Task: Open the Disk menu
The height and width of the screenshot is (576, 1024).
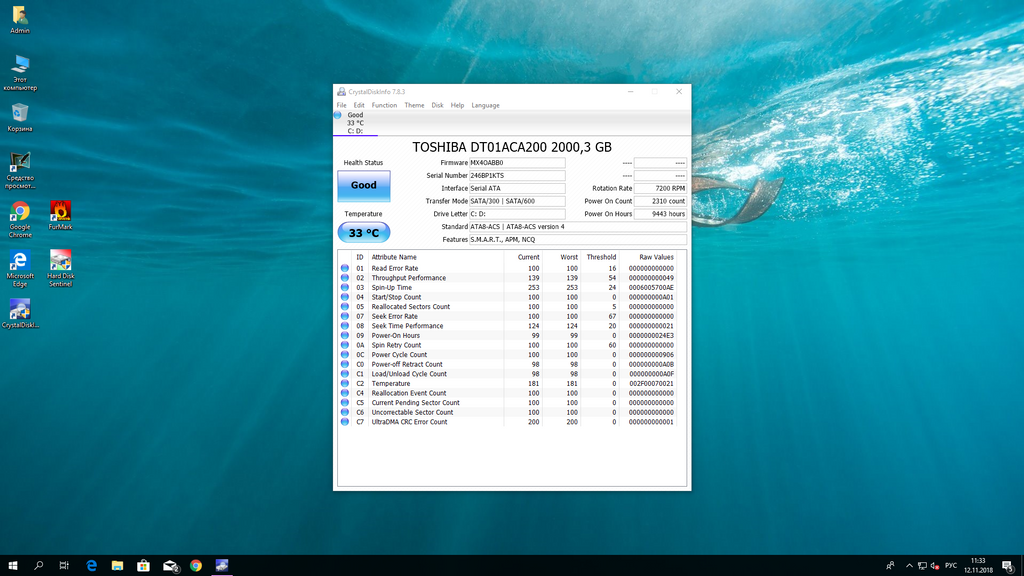Action: click(437, 105)
